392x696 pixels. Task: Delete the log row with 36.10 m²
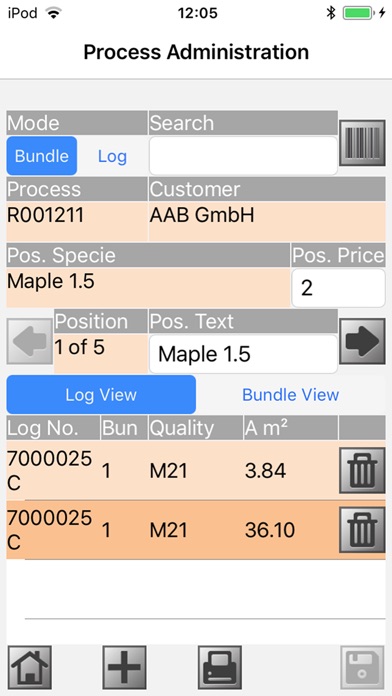[x=362, y=530]
